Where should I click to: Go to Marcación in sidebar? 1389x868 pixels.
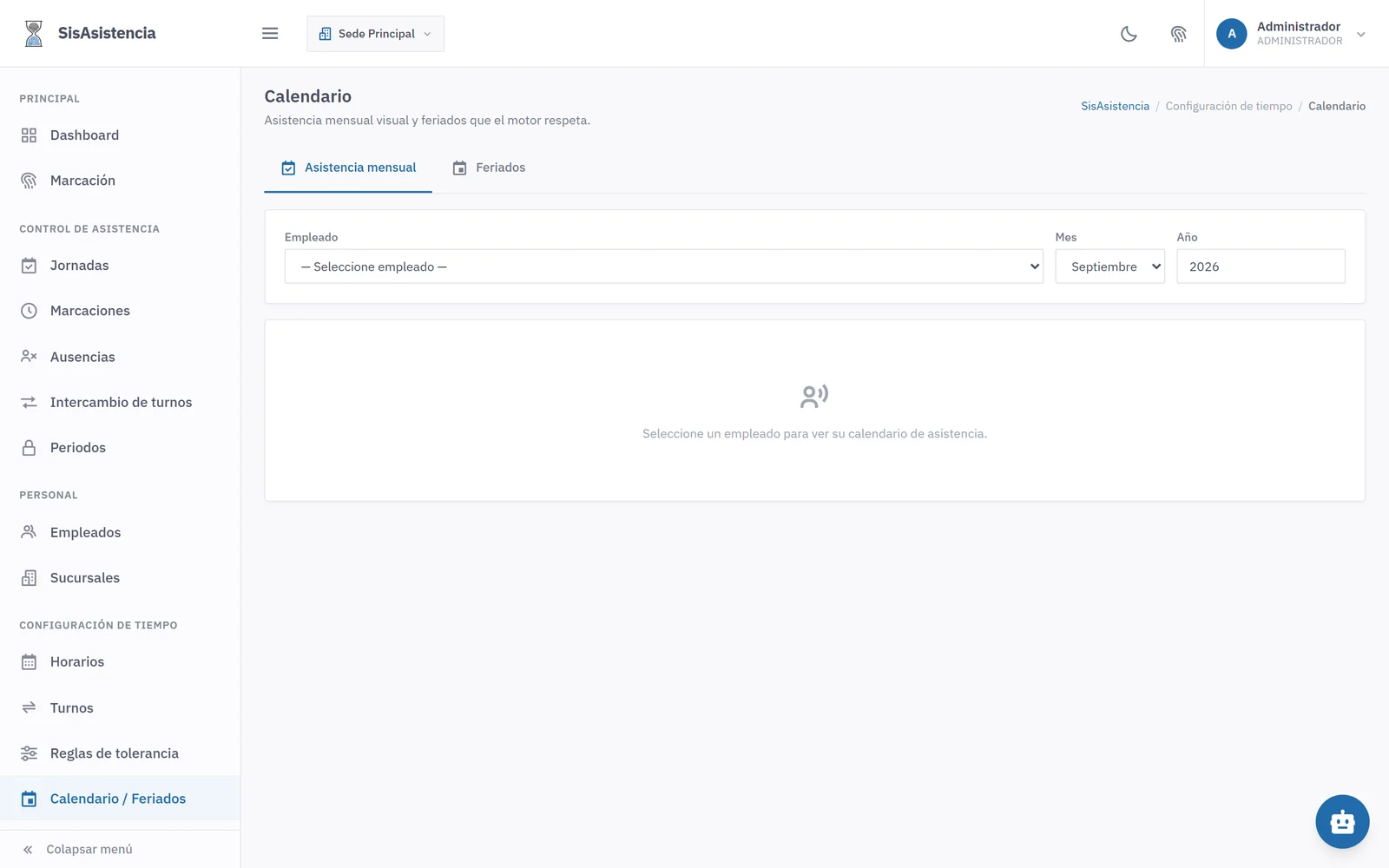coord(120,181)
